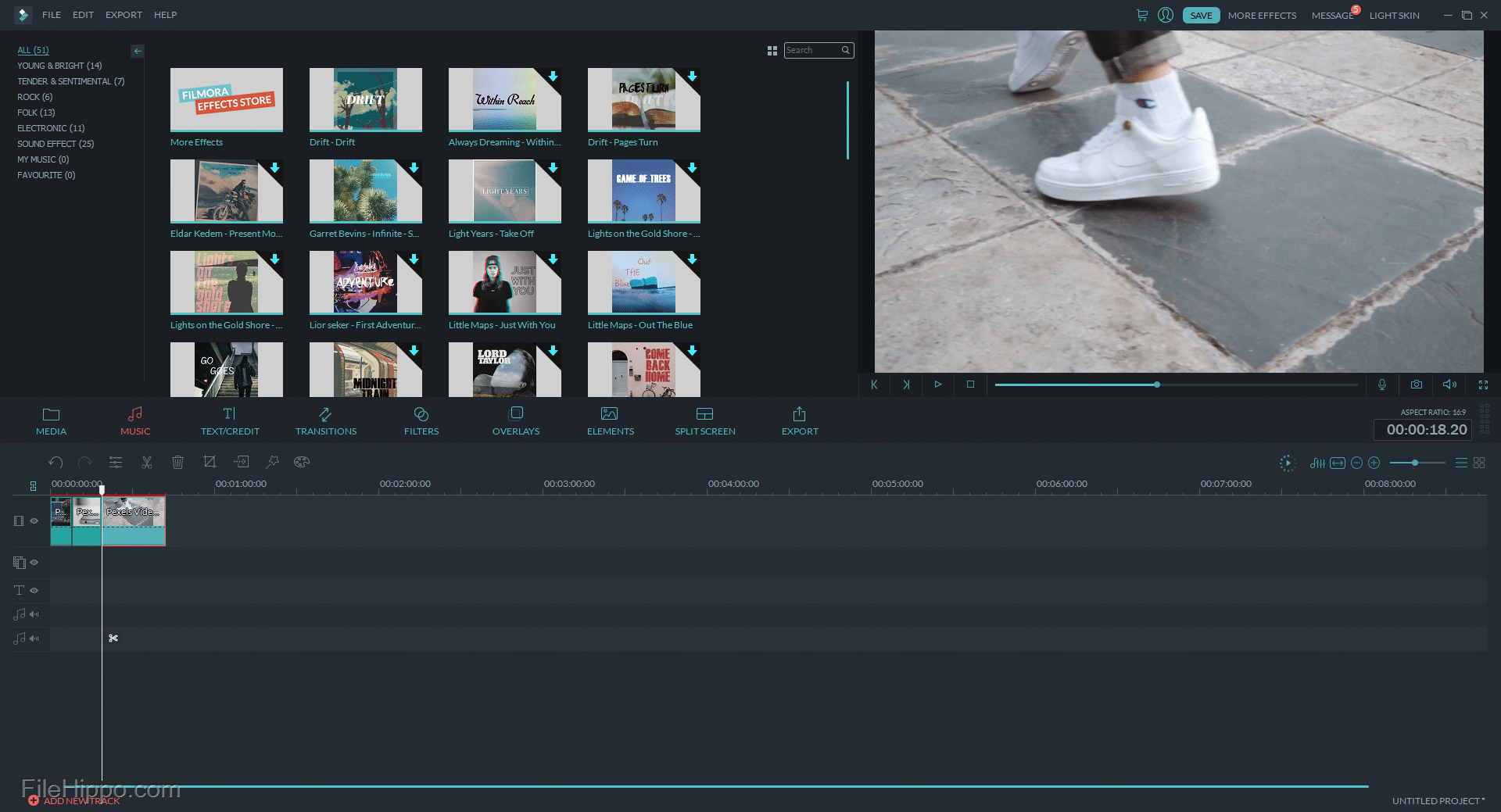Viewport: 1501px width, 812px height.
Task: Open the EXPORT menu in the menu bar
Action: pyautogui.click(x=123, y=14)
